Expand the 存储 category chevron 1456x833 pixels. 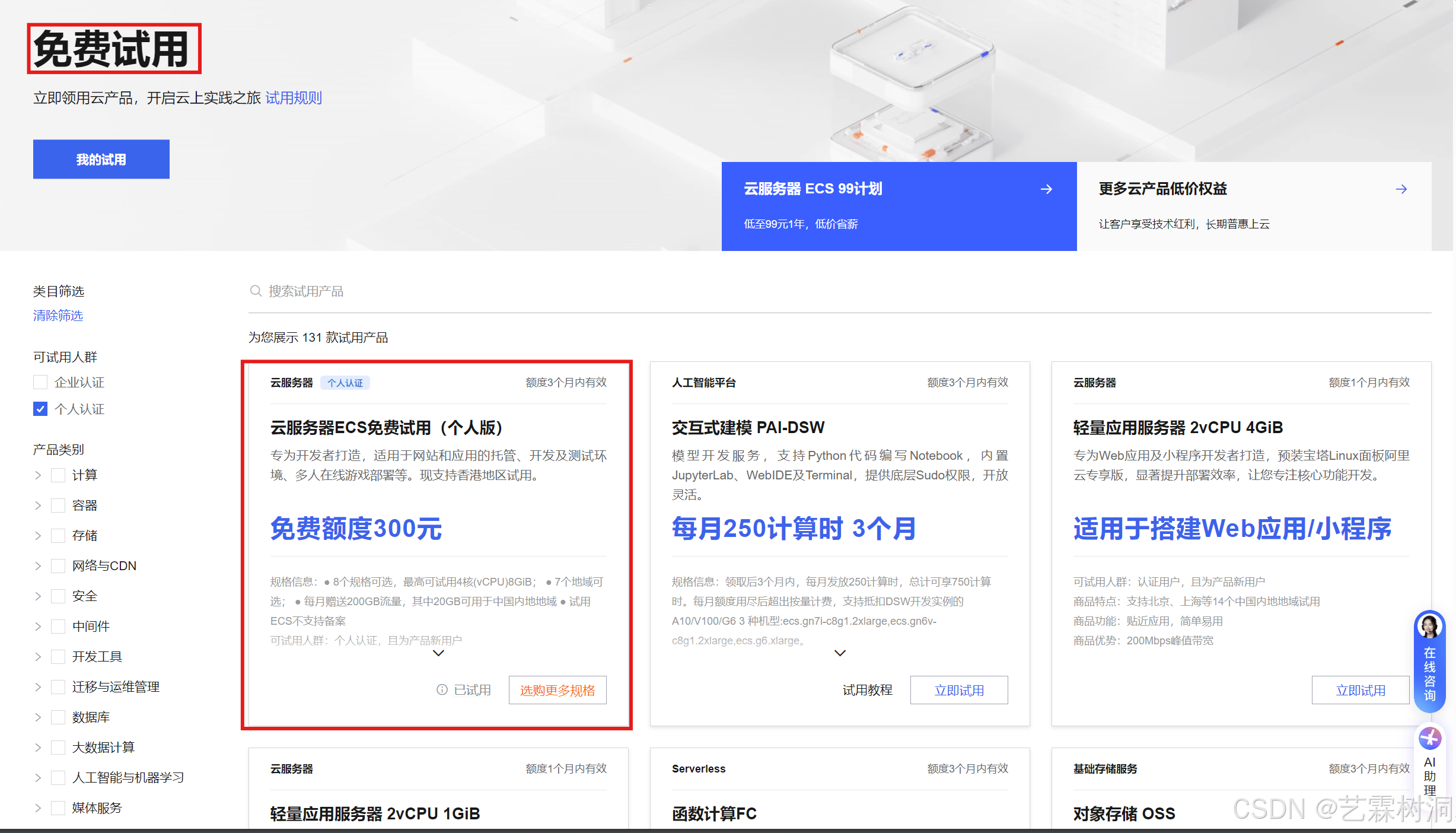tap(38, 535)
